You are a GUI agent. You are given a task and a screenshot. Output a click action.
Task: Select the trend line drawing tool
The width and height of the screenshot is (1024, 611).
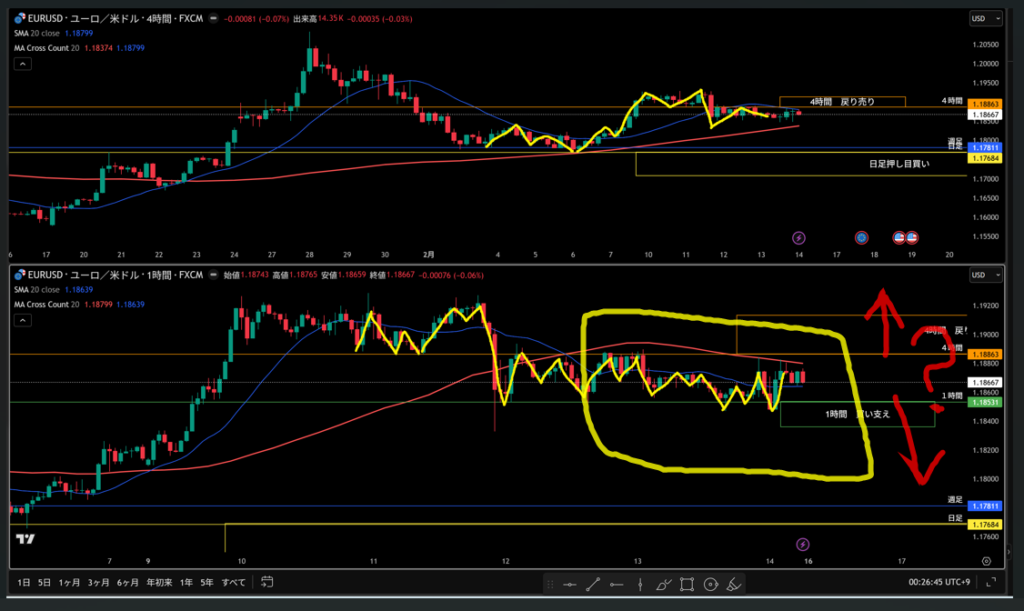click(x=593, y=583)
